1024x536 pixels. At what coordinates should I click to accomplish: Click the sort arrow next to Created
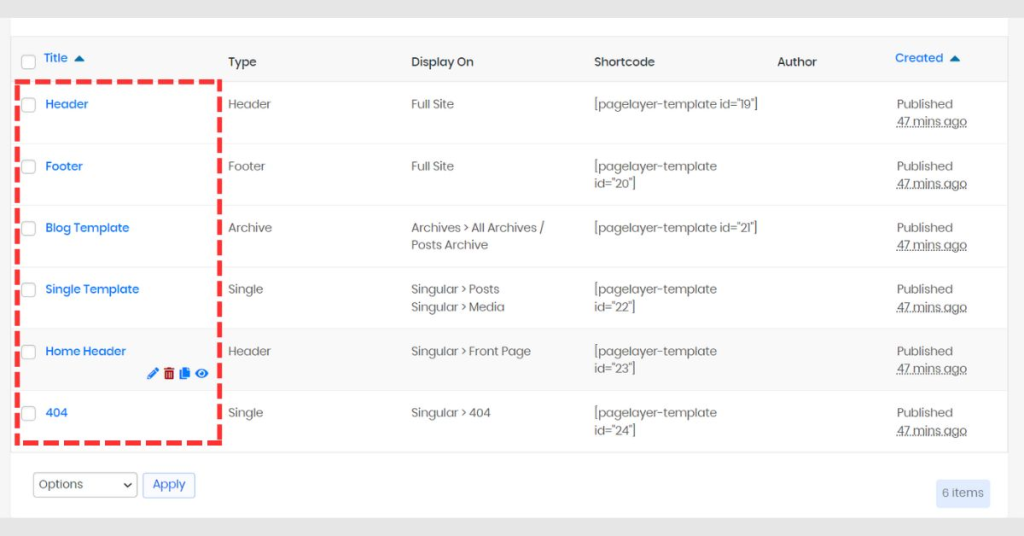click(x=955, y=59)
